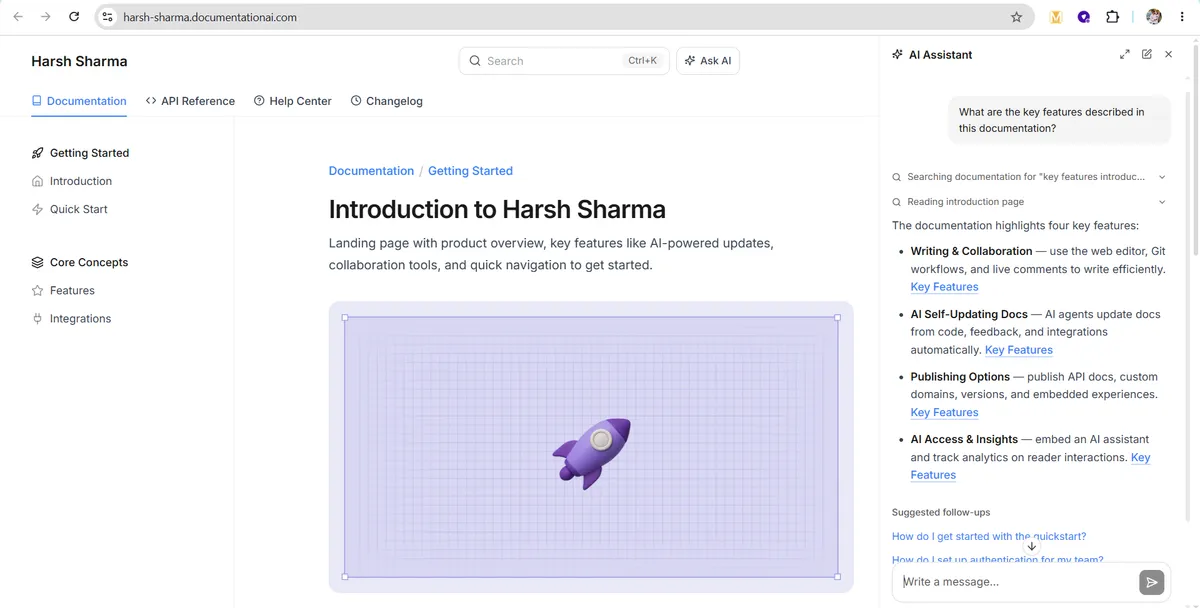Click the Ask AI button

pos(708,61)
